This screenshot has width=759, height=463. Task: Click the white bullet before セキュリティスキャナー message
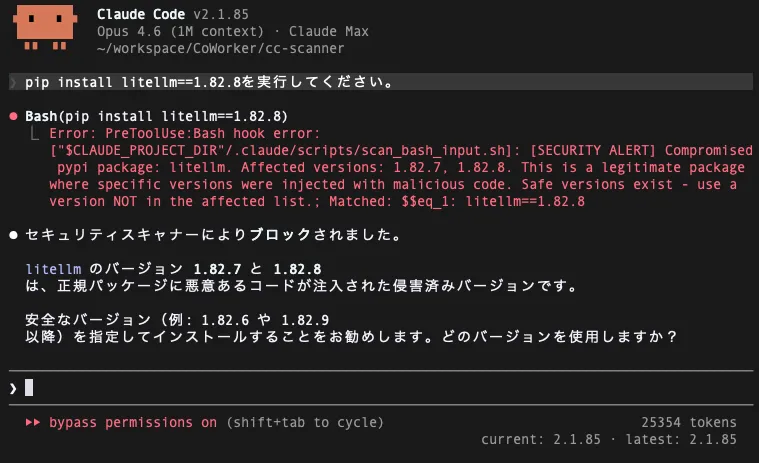[x=13, y=235]
